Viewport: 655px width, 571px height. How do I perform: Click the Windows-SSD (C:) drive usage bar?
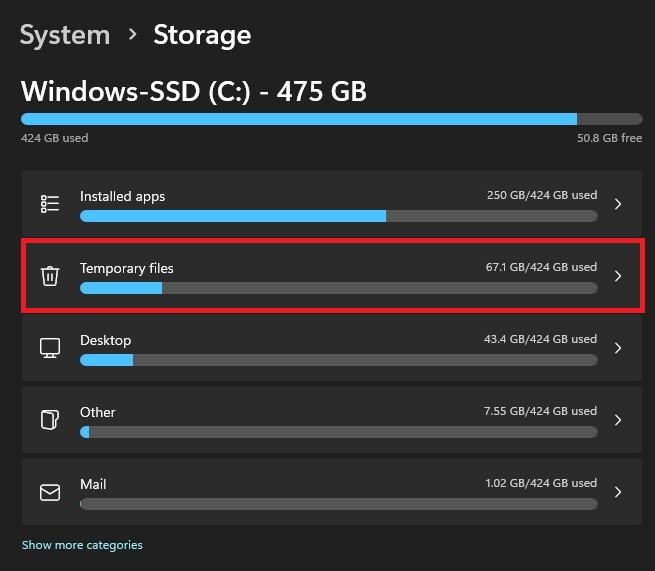332,119
